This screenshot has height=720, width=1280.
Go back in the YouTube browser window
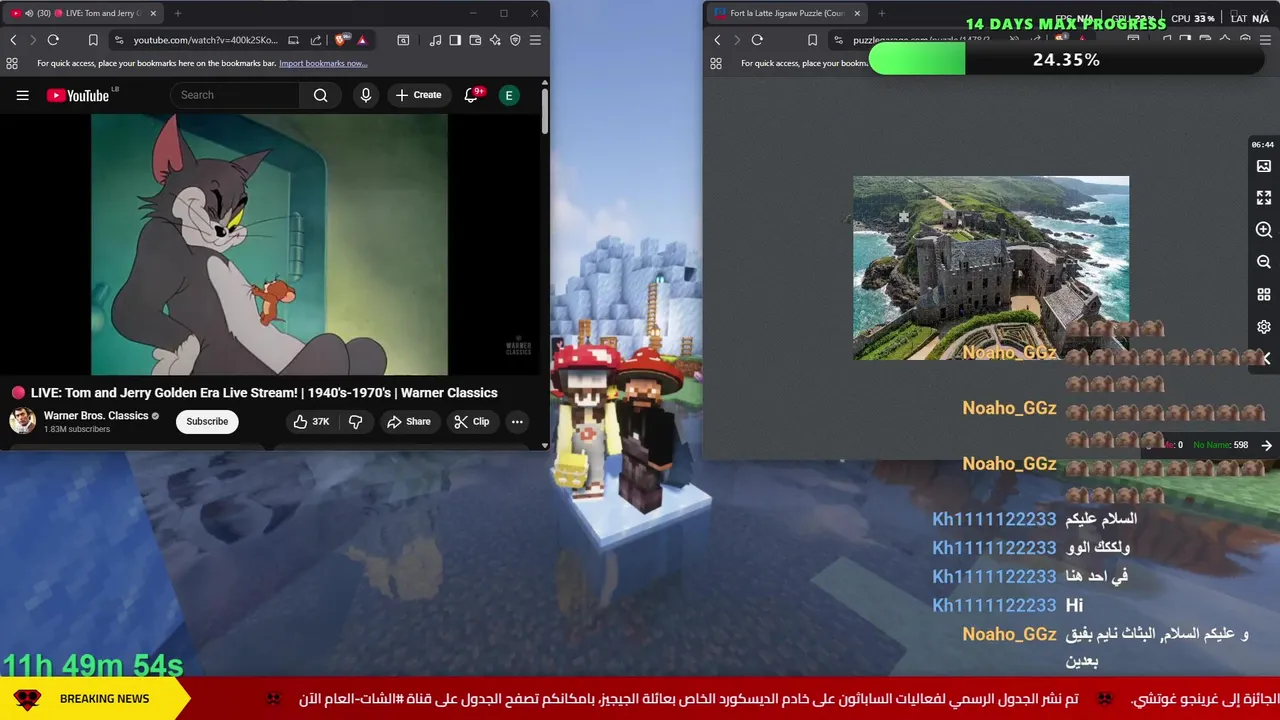click(13, 40)
